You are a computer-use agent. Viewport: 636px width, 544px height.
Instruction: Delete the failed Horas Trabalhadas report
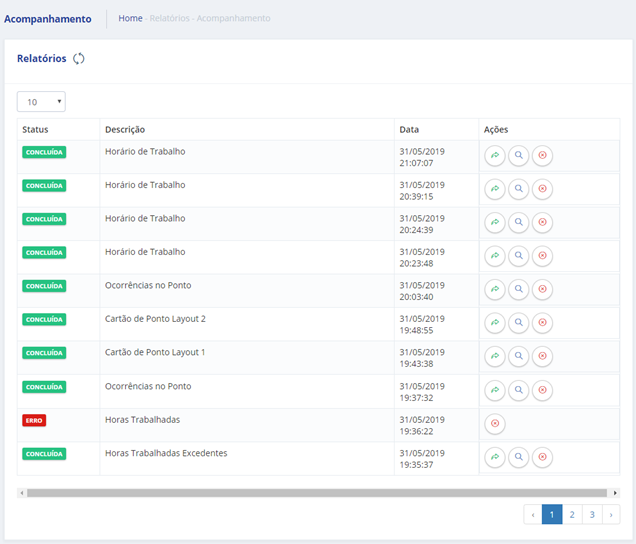pos(494,424)
